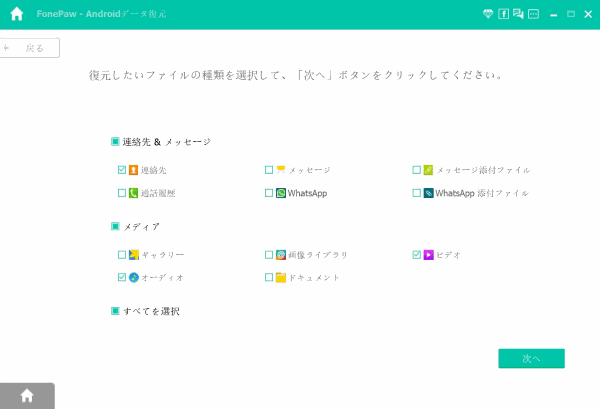The image size is (600, 409).
Task: Check the ギャラリー checkbox
Action: coord(122,255)
